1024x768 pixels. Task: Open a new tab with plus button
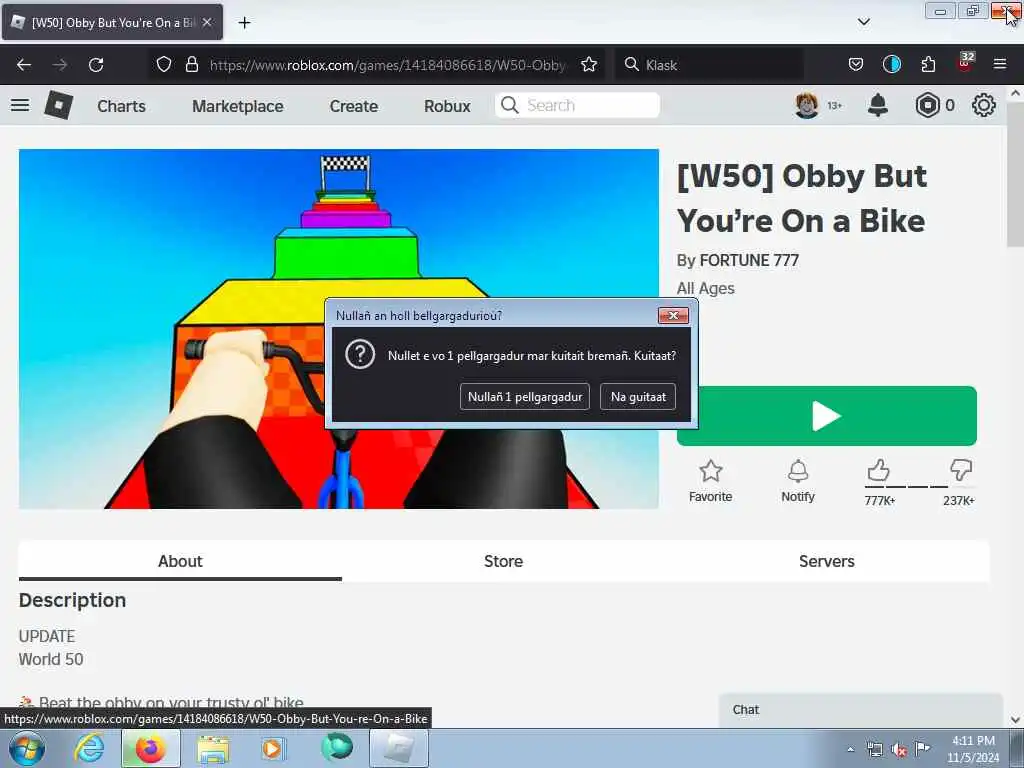pos(244,23)
